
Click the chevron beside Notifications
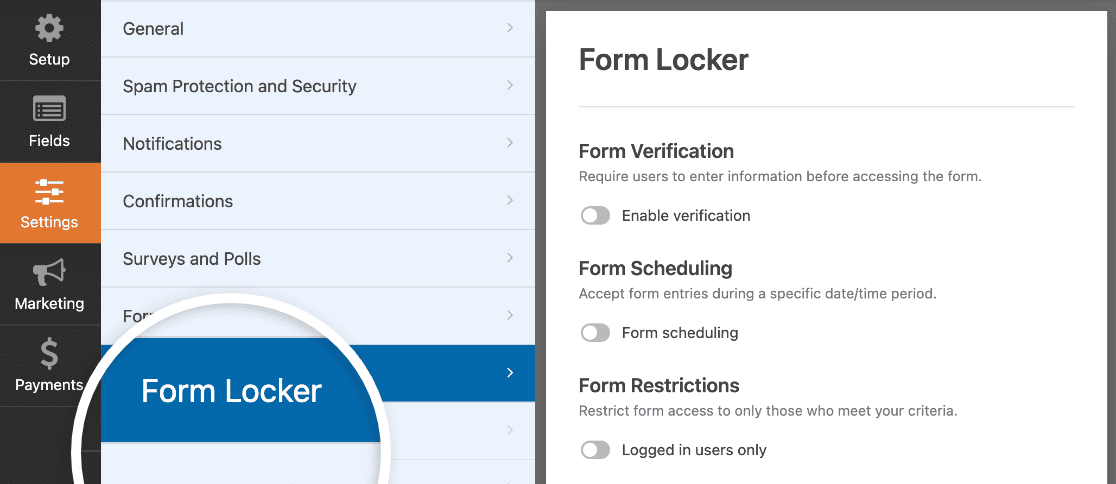click(x=510, y=143)
